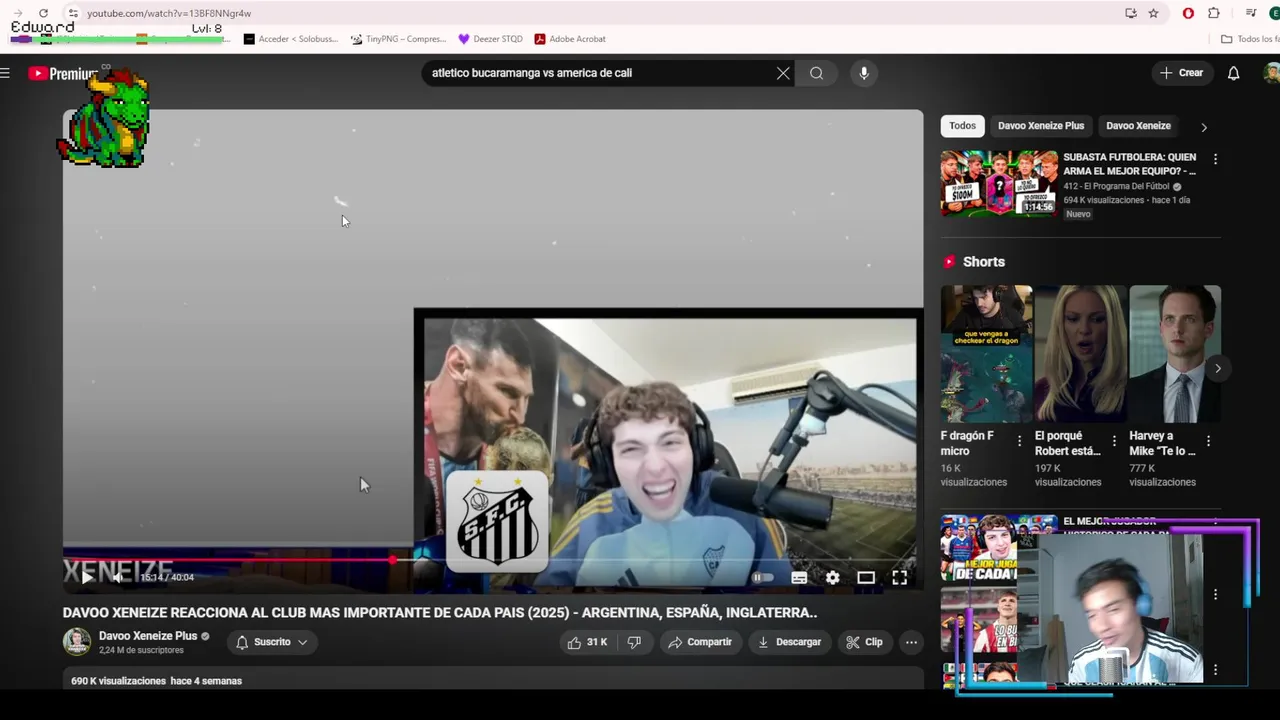
Task: Click the 412 - El Programa Del Fútbol channel
Action: [1116, 186]
